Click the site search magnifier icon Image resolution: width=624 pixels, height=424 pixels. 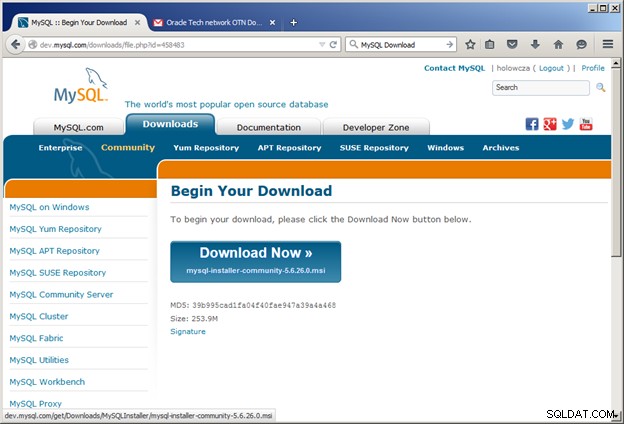[601, 88]
